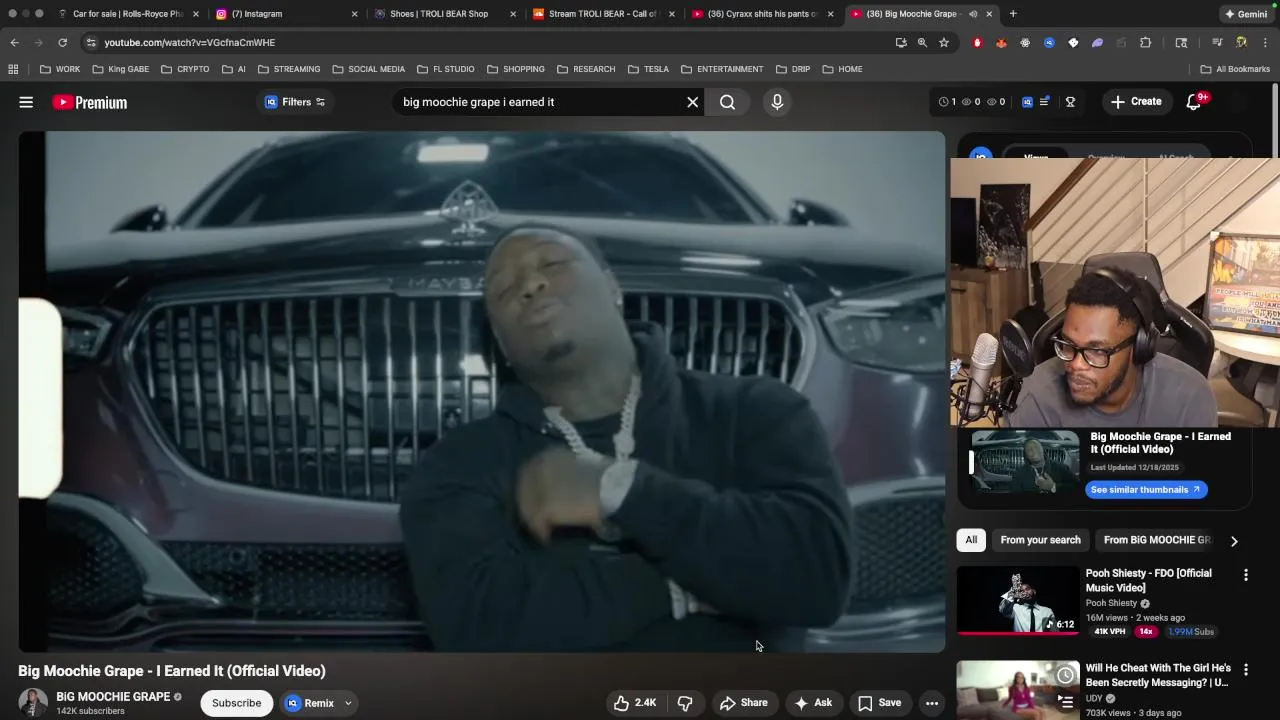The image size is (1280, 720).
Task: Bookmark this page with the star
Action: pos(944,42)
